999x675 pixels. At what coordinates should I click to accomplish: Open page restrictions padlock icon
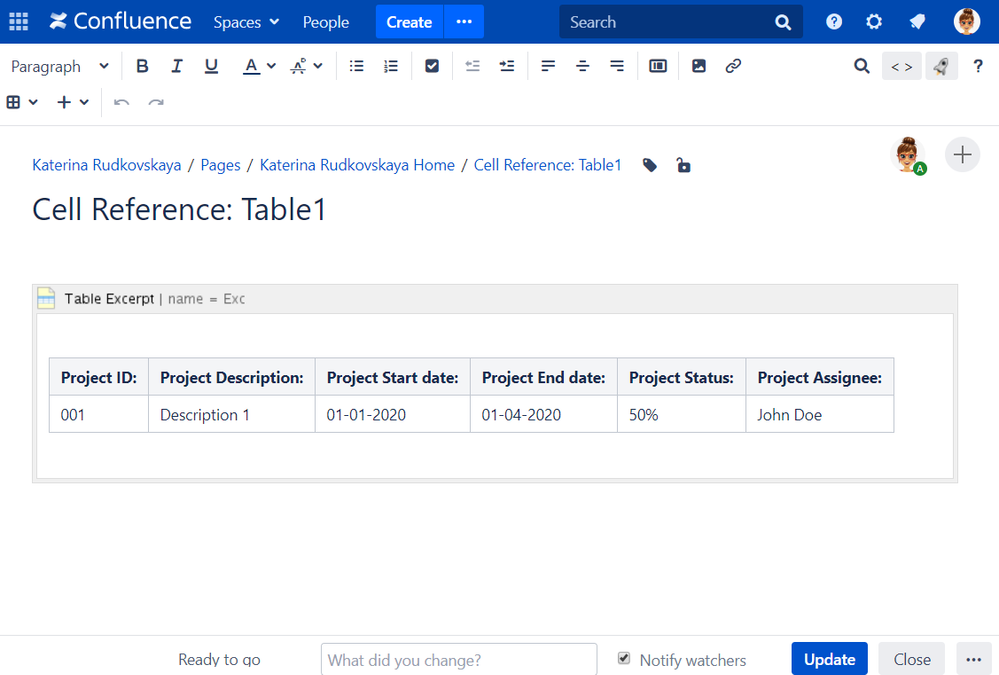(x=683, y=165)
